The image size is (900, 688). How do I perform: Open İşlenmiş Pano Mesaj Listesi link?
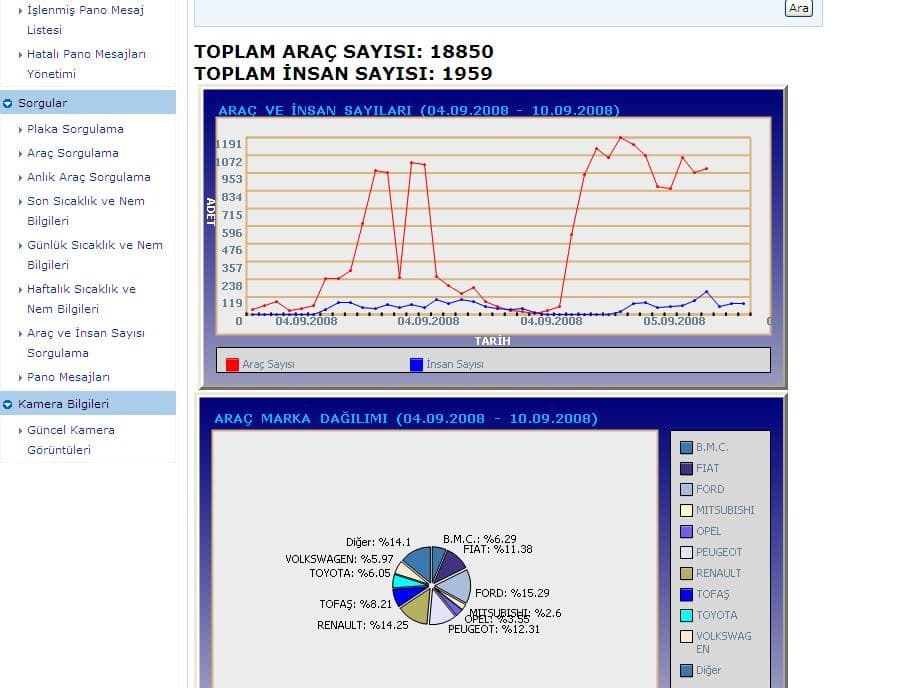pos(85,20)
